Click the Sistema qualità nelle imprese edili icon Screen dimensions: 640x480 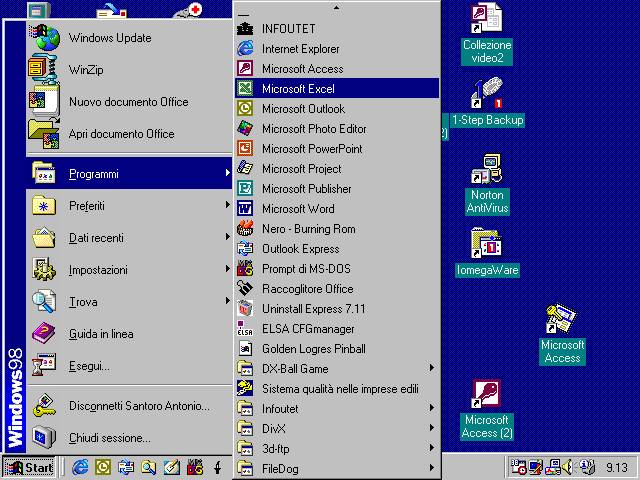pos(245,389)
